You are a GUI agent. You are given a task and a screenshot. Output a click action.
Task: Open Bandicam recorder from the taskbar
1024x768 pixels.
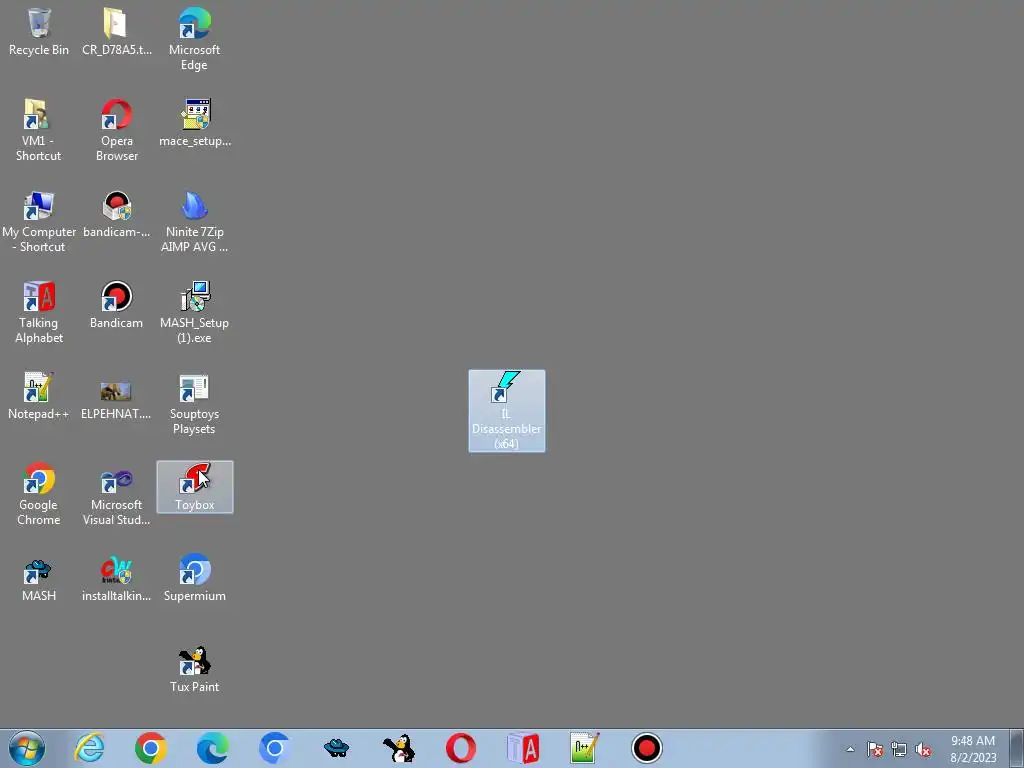[x=647, y=748]
